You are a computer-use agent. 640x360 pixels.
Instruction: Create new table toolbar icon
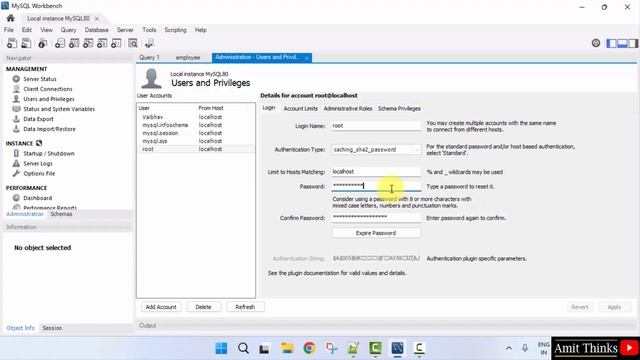pos(74,43)
